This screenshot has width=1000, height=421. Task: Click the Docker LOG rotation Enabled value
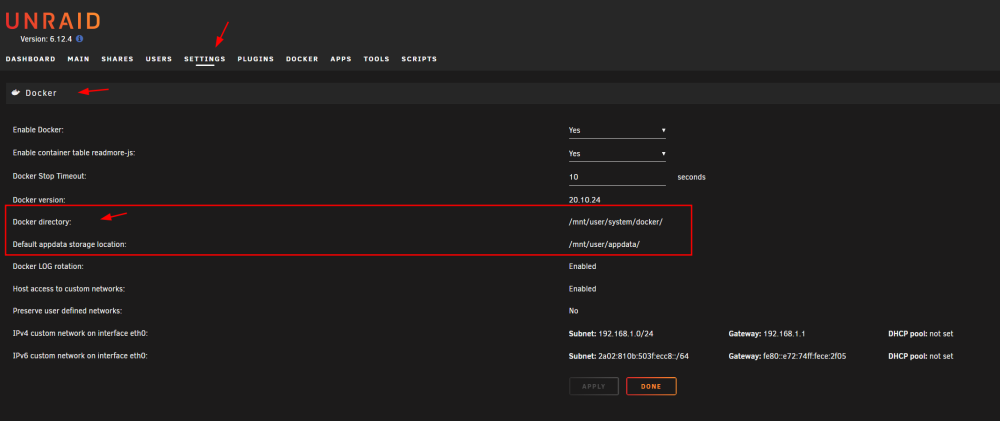(x=582, y=266)
